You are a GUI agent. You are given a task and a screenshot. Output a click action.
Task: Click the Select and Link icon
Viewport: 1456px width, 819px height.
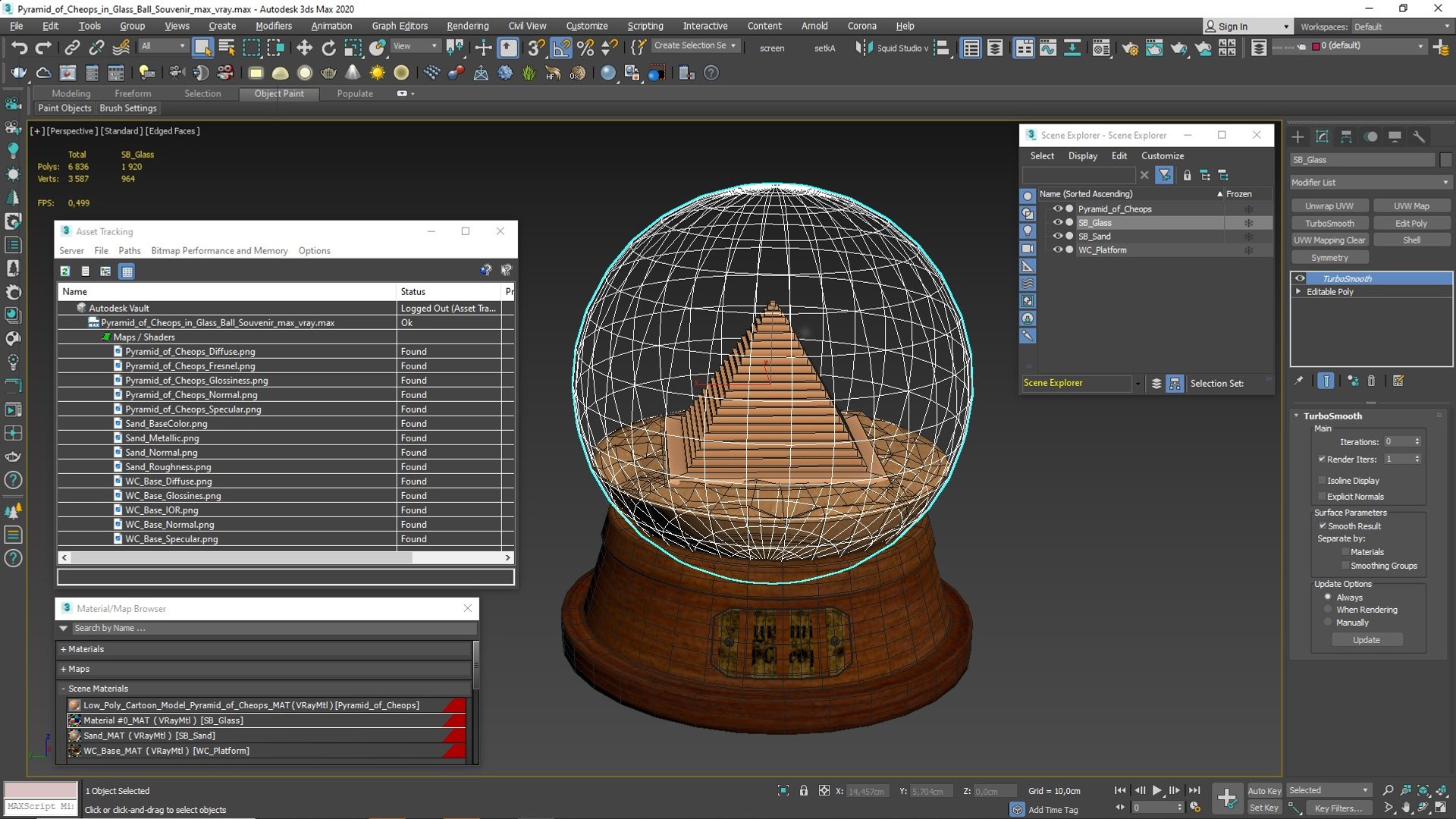pos(72,48)
